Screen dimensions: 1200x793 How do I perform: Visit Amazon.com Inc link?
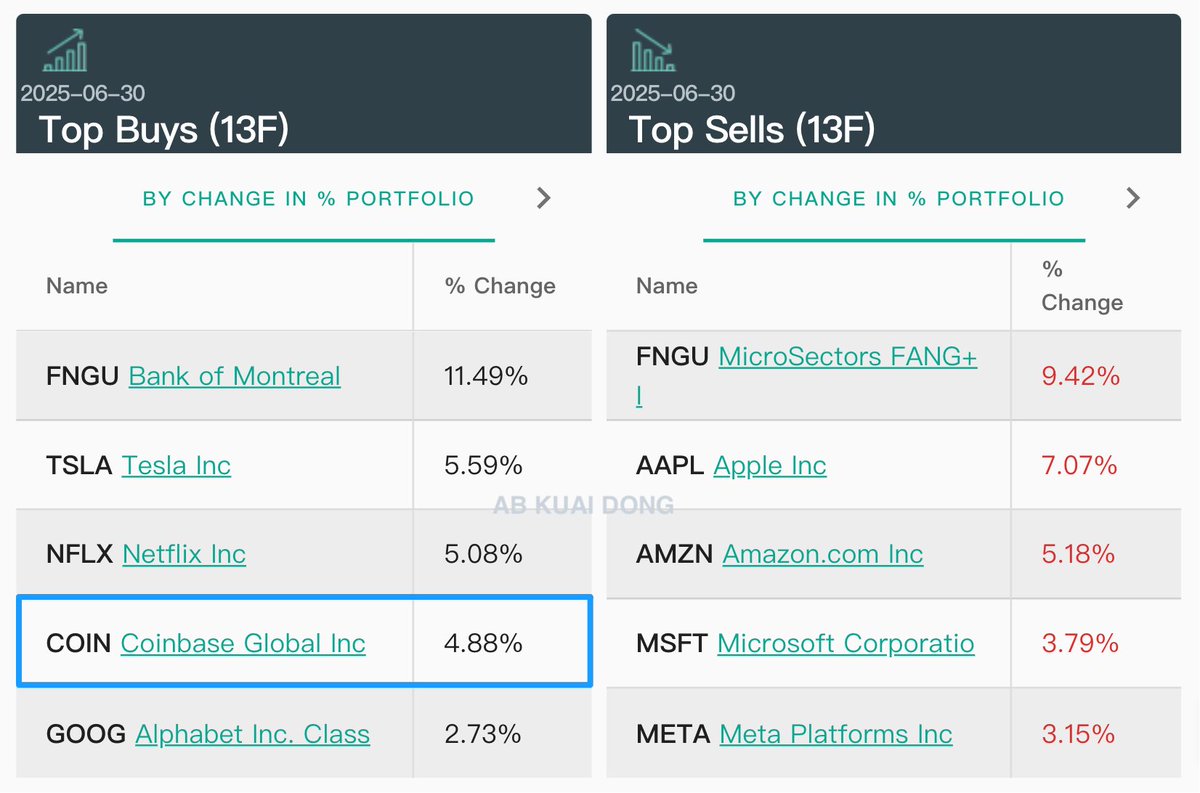click(823, 554)
